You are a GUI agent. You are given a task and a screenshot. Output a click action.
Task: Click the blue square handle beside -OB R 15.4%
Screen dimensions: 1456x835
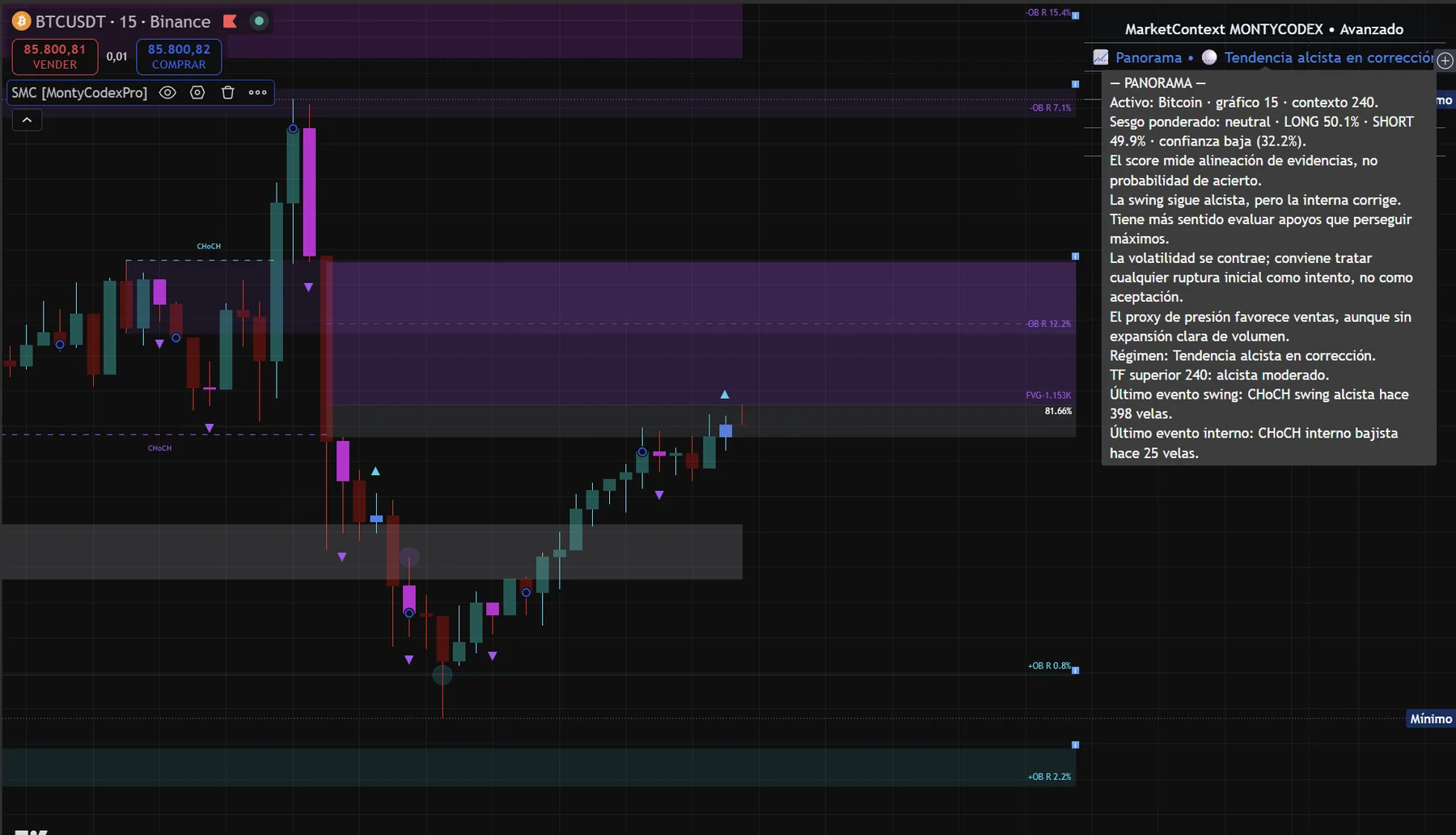[x=1076, y=15]
